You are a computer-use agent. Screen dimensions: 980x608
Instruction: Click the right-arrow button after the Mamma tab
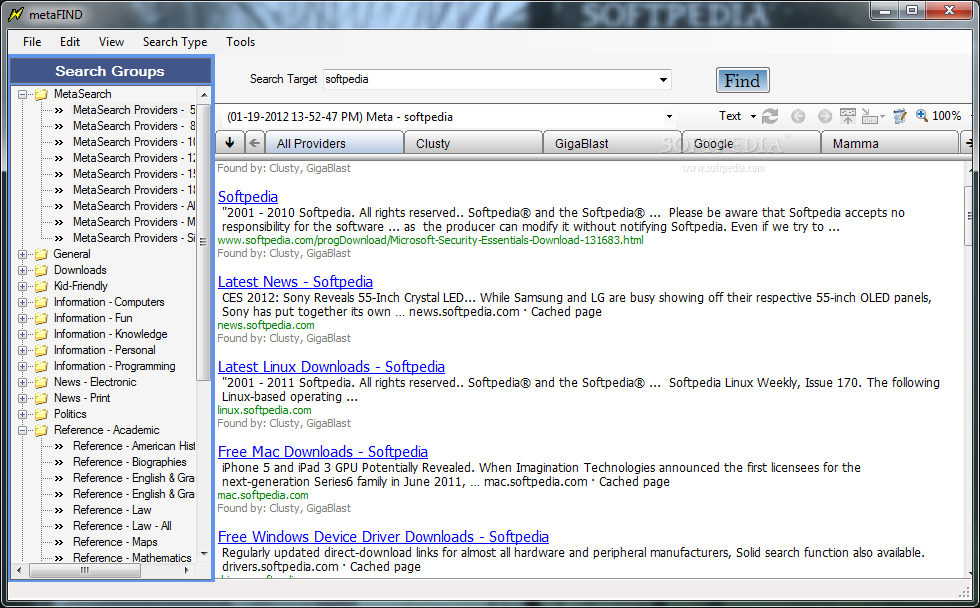968,143
